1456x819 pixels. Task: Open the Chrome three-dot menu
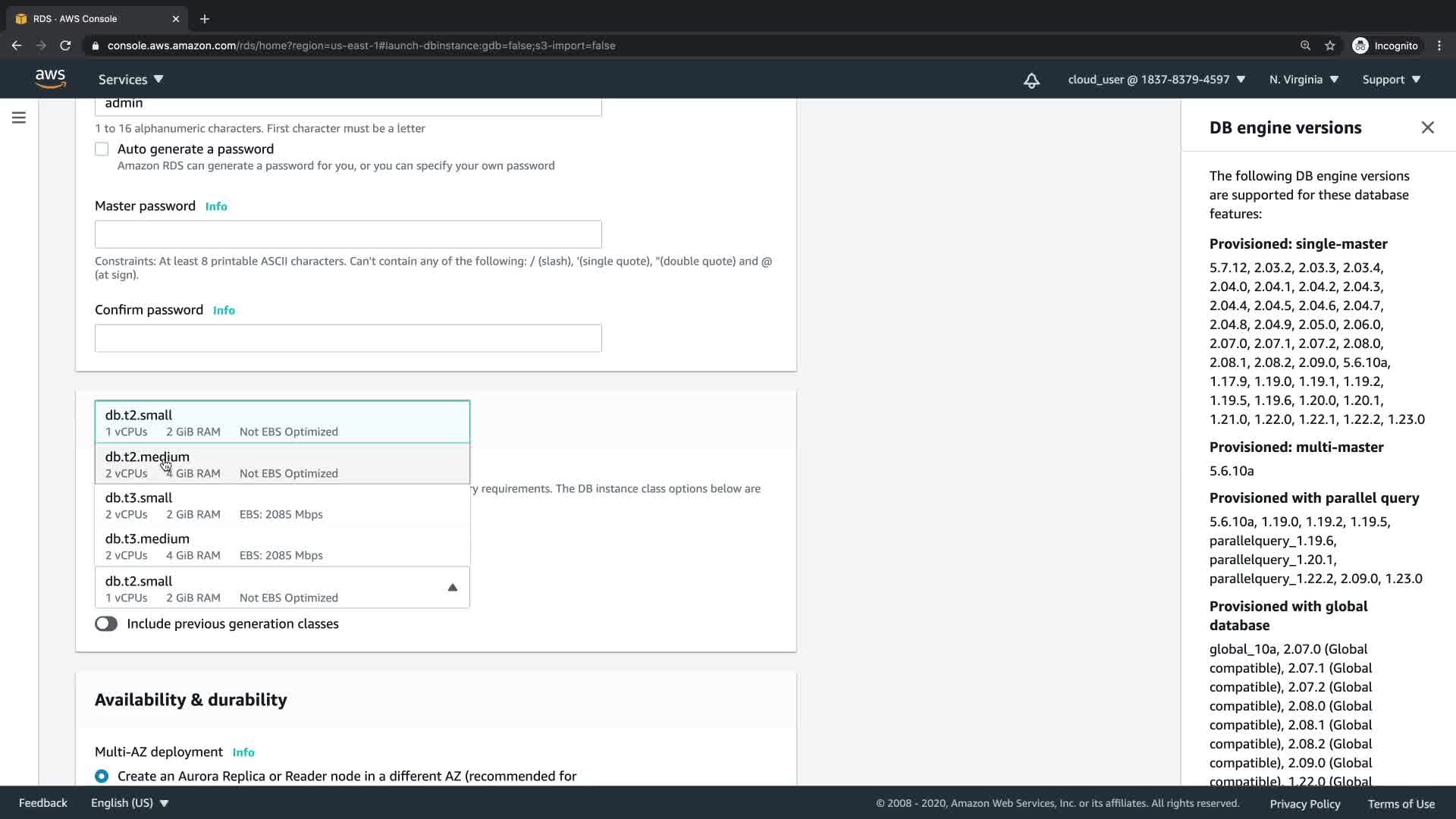click(x=1439, y=45)
